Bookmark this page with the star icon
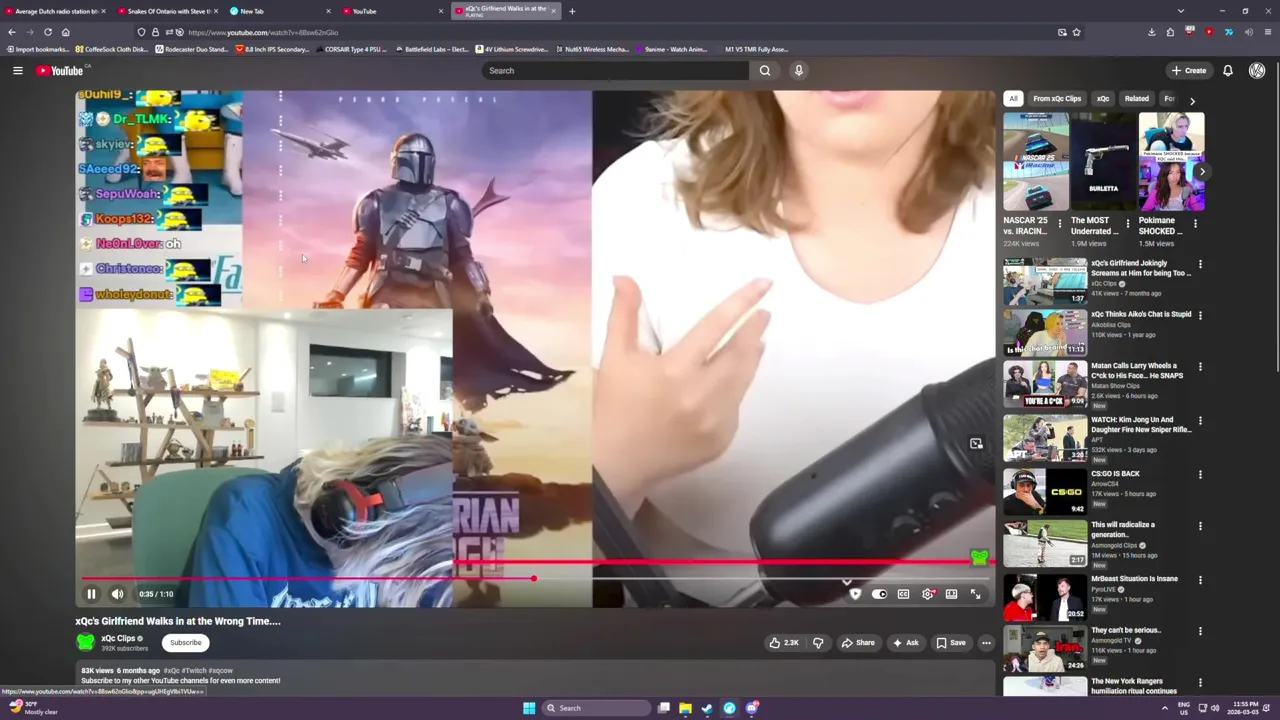 click(x=1076, y=32)
